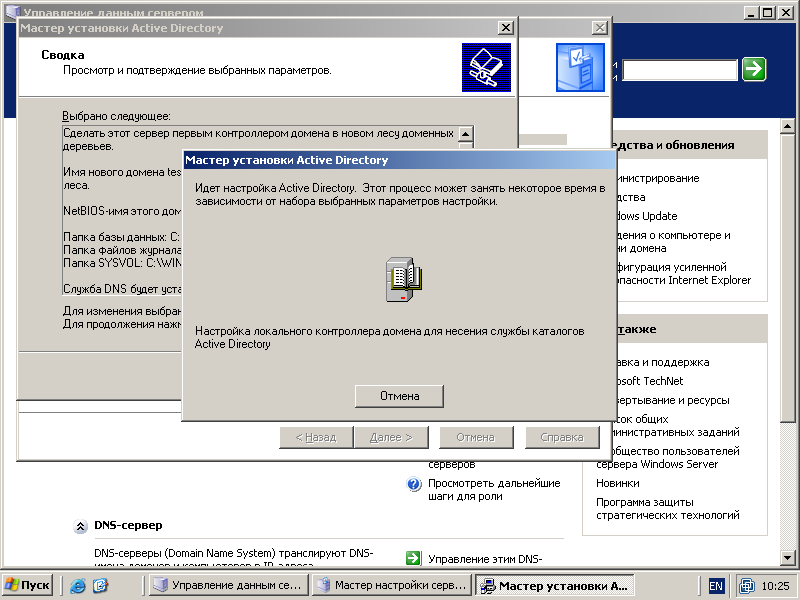Switch to Мастер настройки сервера taskbar item
The height and width of the screenshot is (600, 800).
coord(391,585)
